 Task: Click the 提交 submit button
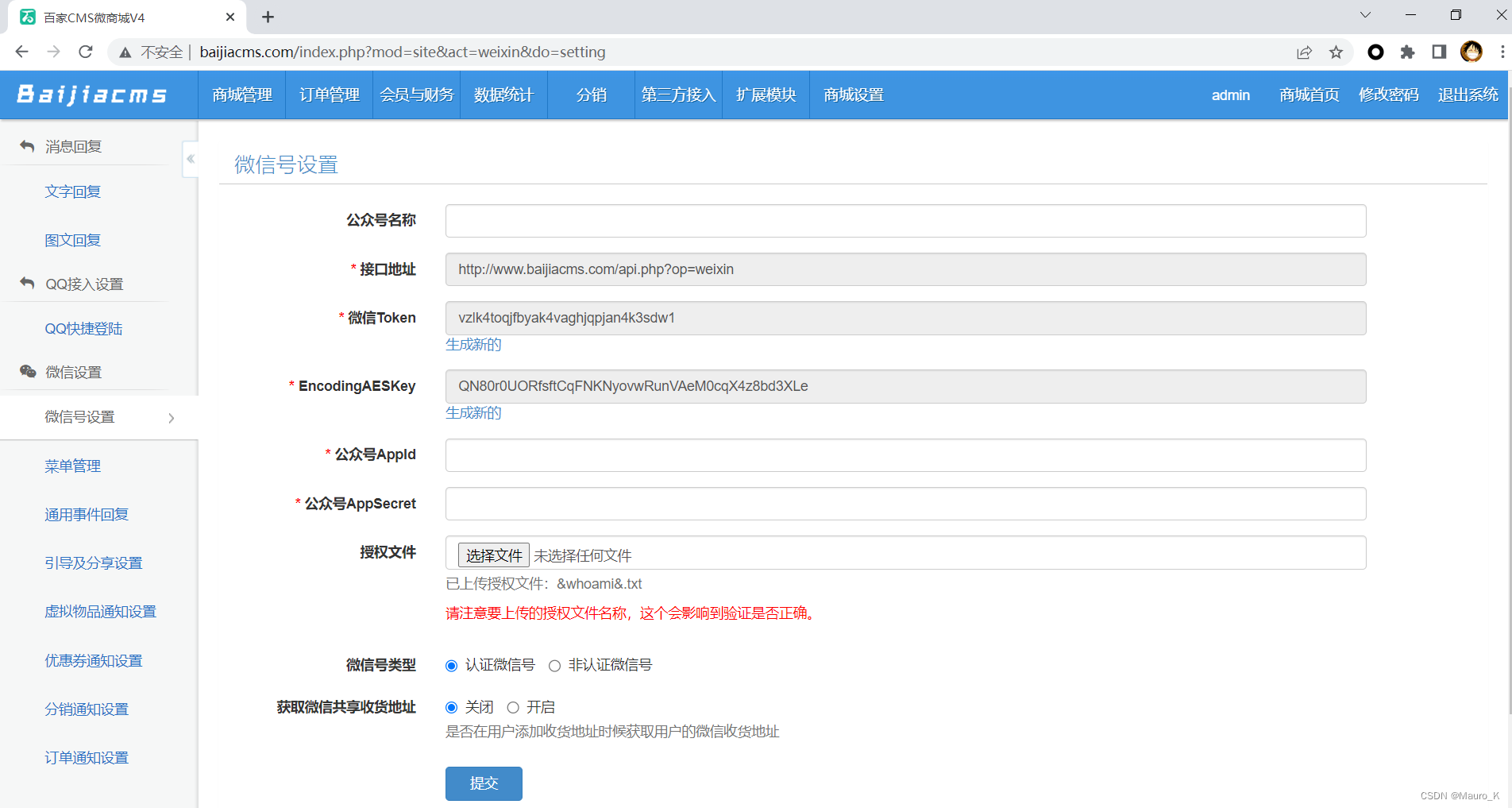(484, 783)
